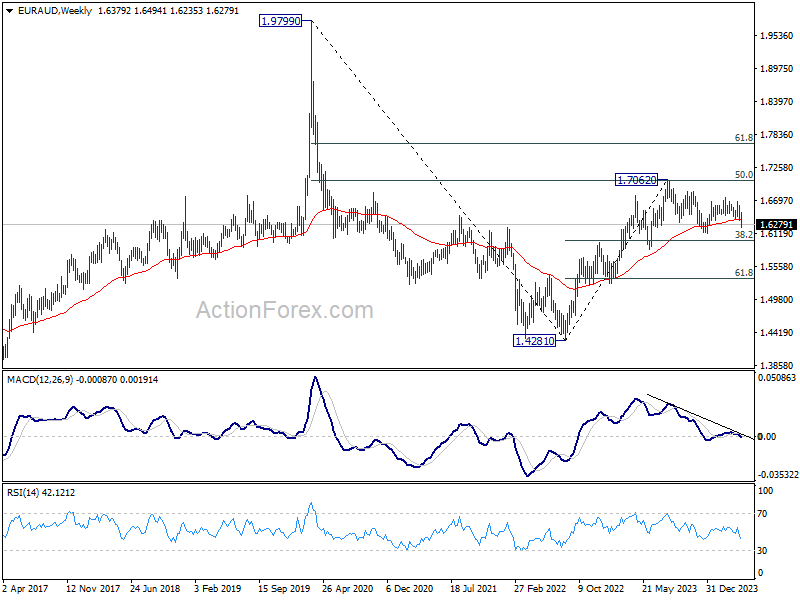Select the EURAUD,Weekly chart title text

(55, 11)
